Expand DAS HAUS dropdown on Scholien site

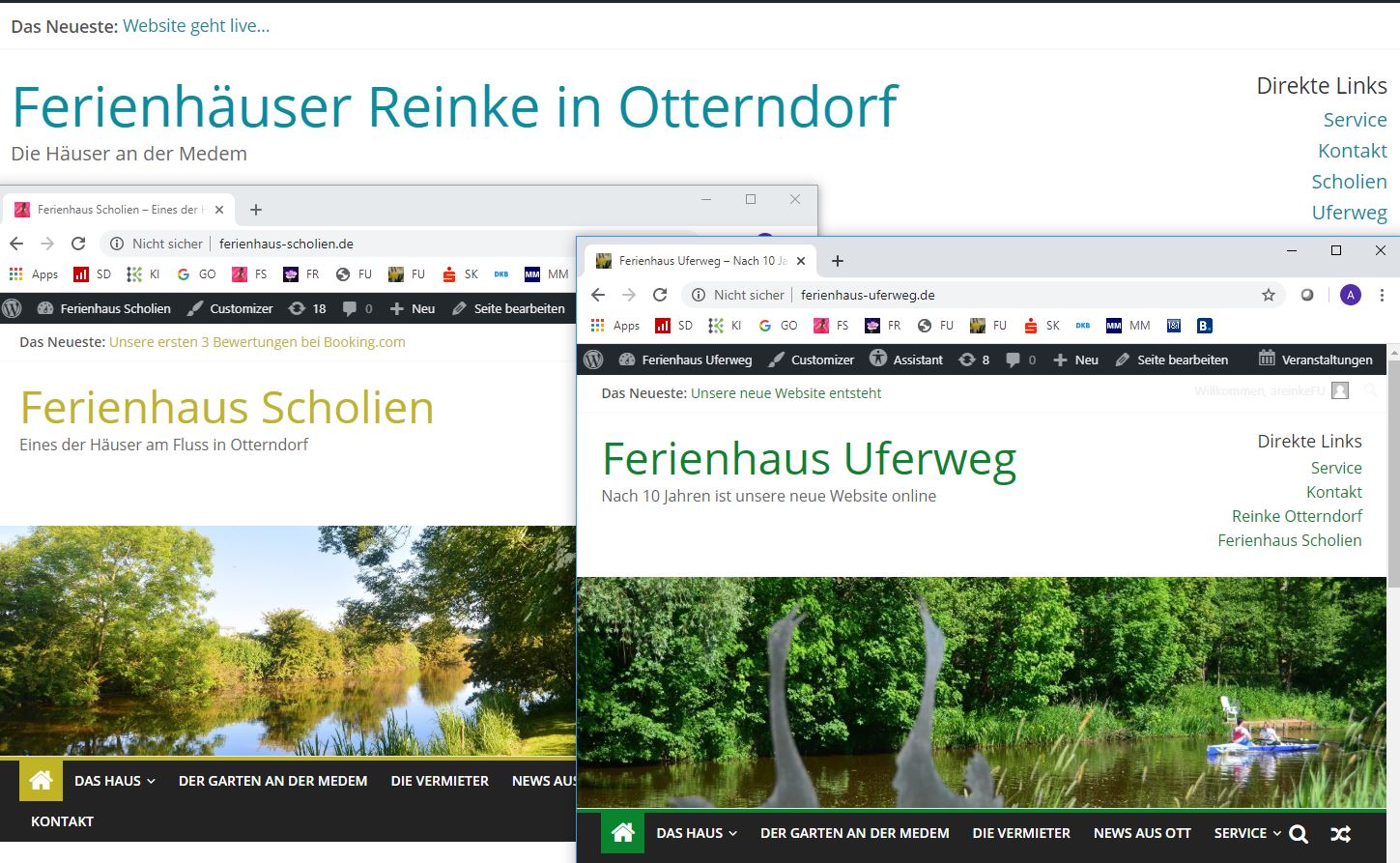114,781
